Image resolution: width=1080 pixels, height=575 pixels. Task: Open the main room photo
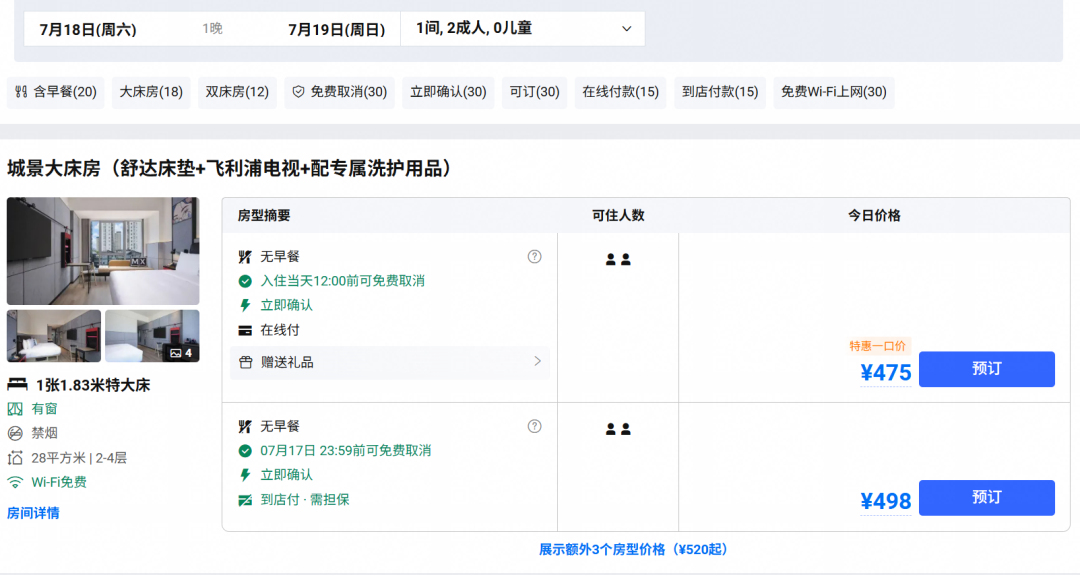coord(103,251)
